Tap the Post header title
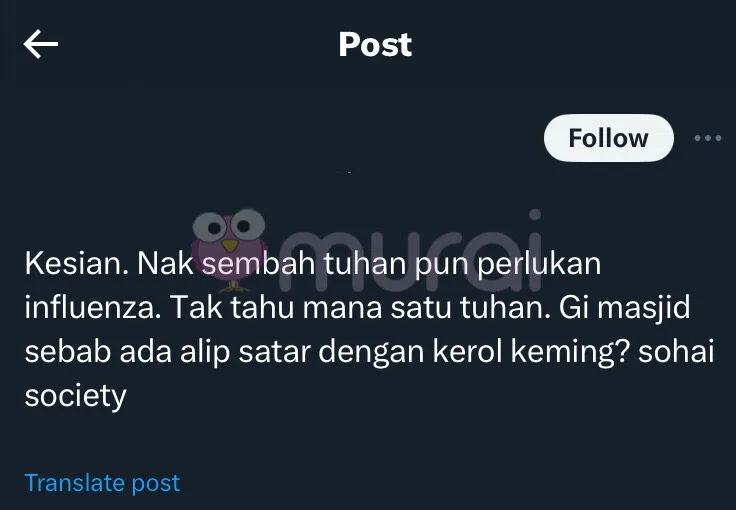 (375, 45)
